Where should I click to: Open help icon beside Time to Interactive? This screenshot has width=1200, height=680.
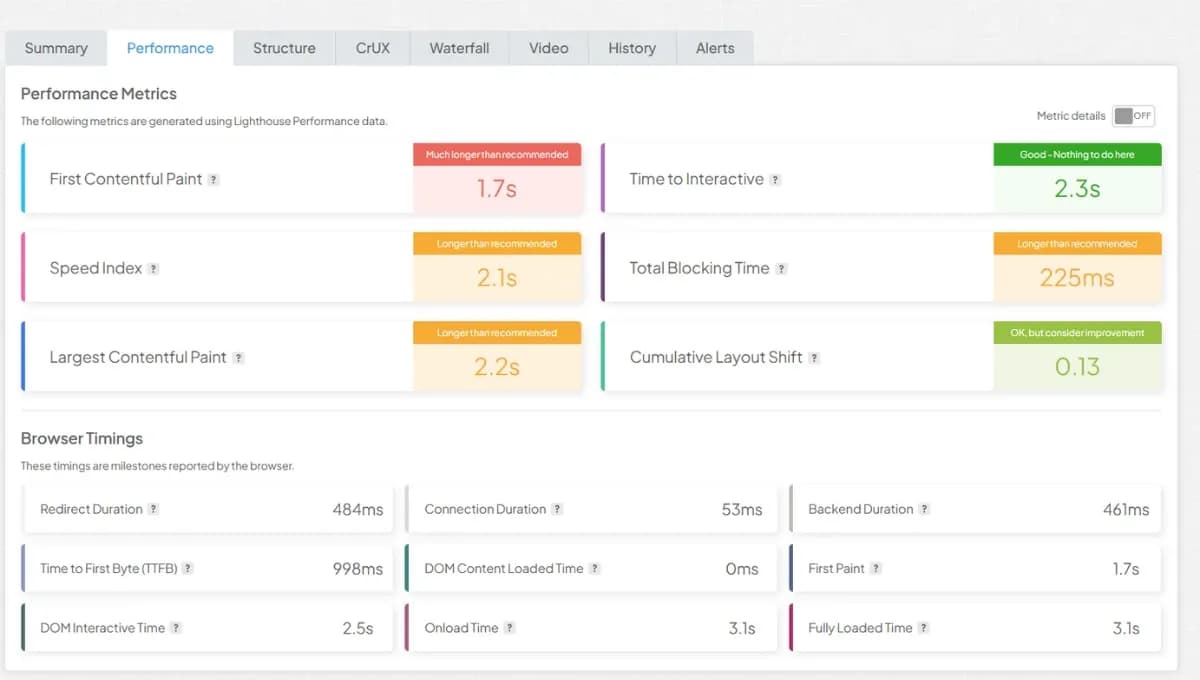tap(775, 180)
